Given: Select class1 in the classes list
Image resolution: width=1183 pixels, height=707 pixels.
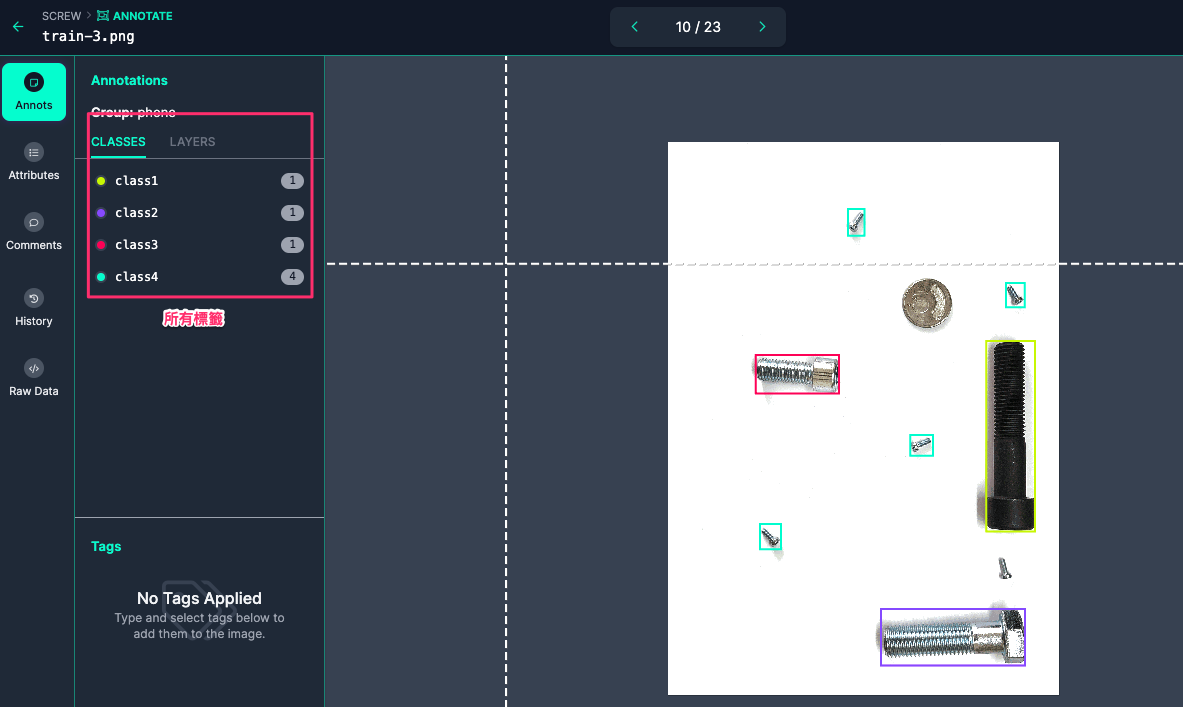Looking at the screenshot, I should (137, 181).
